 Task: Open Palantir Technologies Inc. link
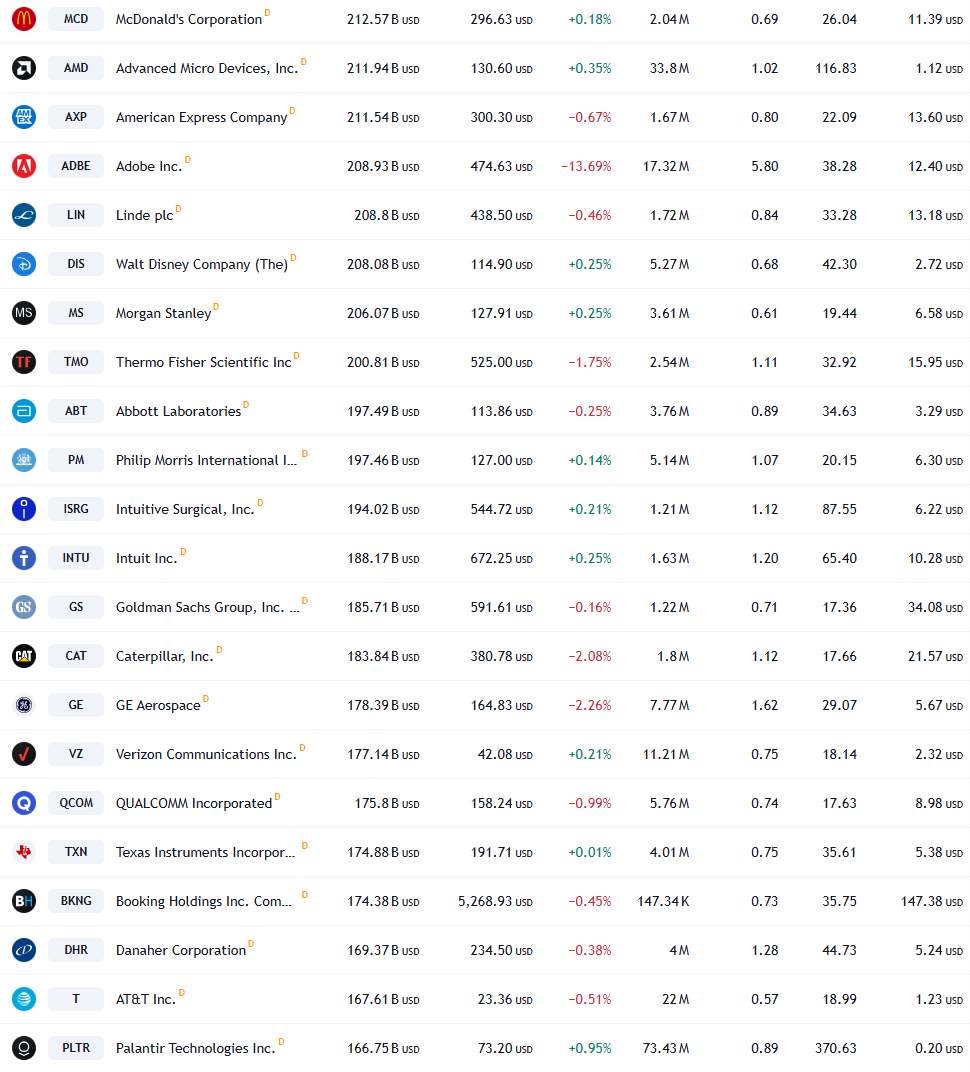[196, 1049]
